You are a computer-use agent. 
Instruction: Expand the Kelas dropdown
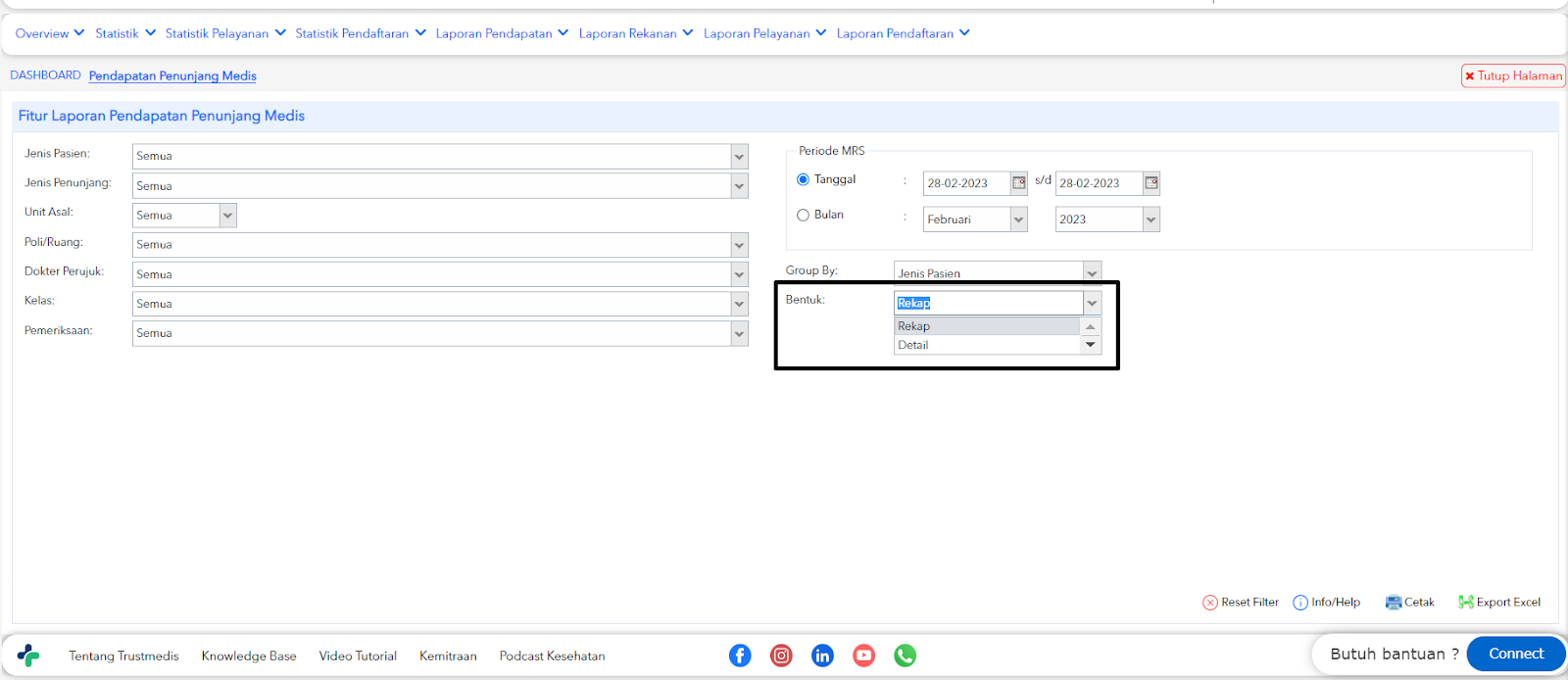click(740, 304)
